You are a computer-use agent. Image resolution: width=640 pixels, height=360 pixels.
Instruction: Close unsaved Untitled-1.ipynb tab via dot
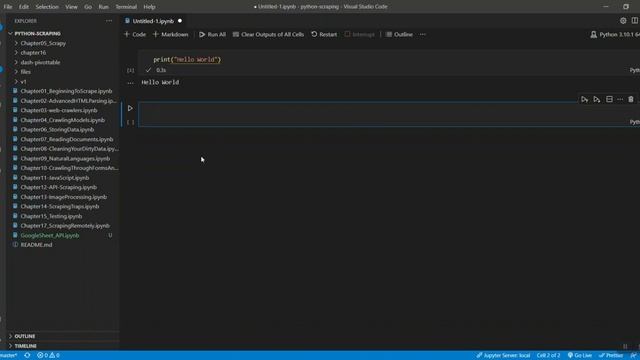[180, 21]
